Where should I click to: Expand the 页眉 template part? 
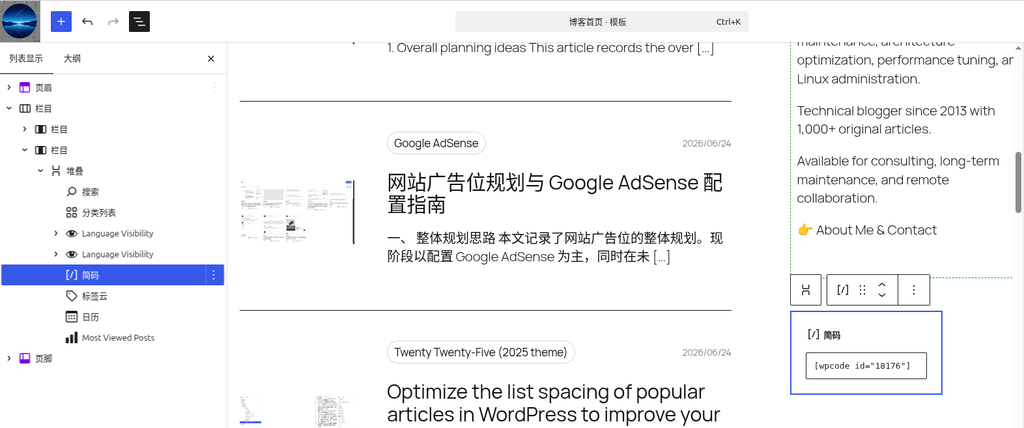[x=9, y=87]
